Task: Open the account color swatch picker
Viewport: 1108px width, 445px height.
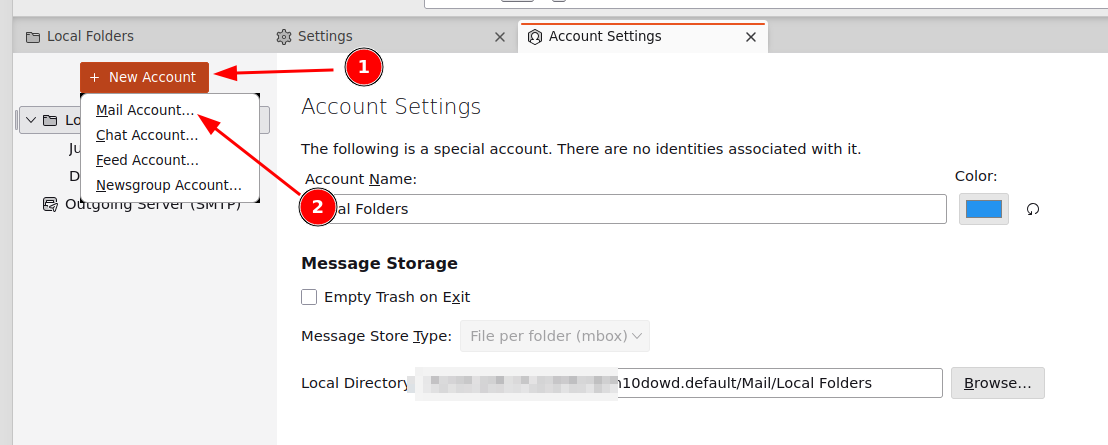Action: coord(984,209)
